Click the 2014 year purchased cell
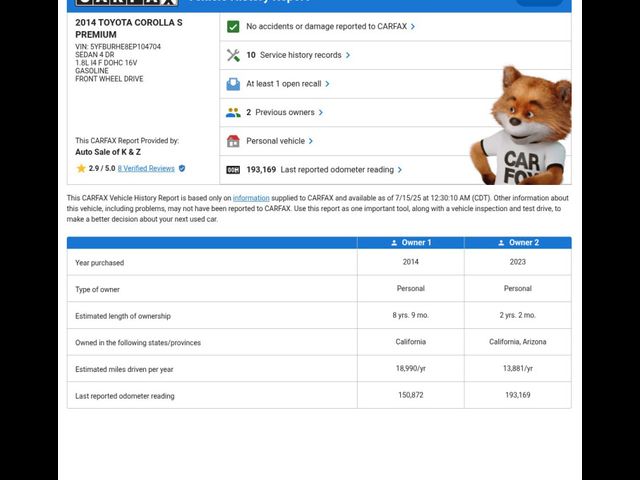 coord(411,262)
